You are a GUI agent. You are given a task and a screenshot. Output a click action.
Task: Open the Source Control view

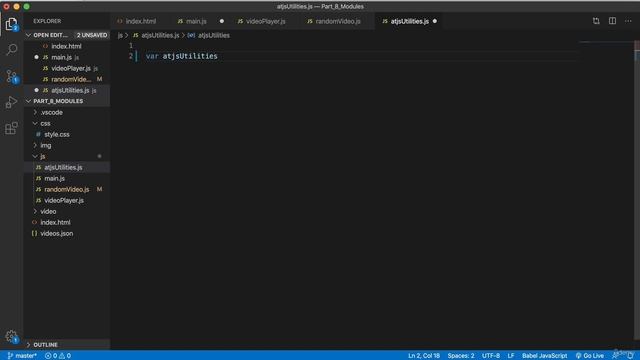11,76
